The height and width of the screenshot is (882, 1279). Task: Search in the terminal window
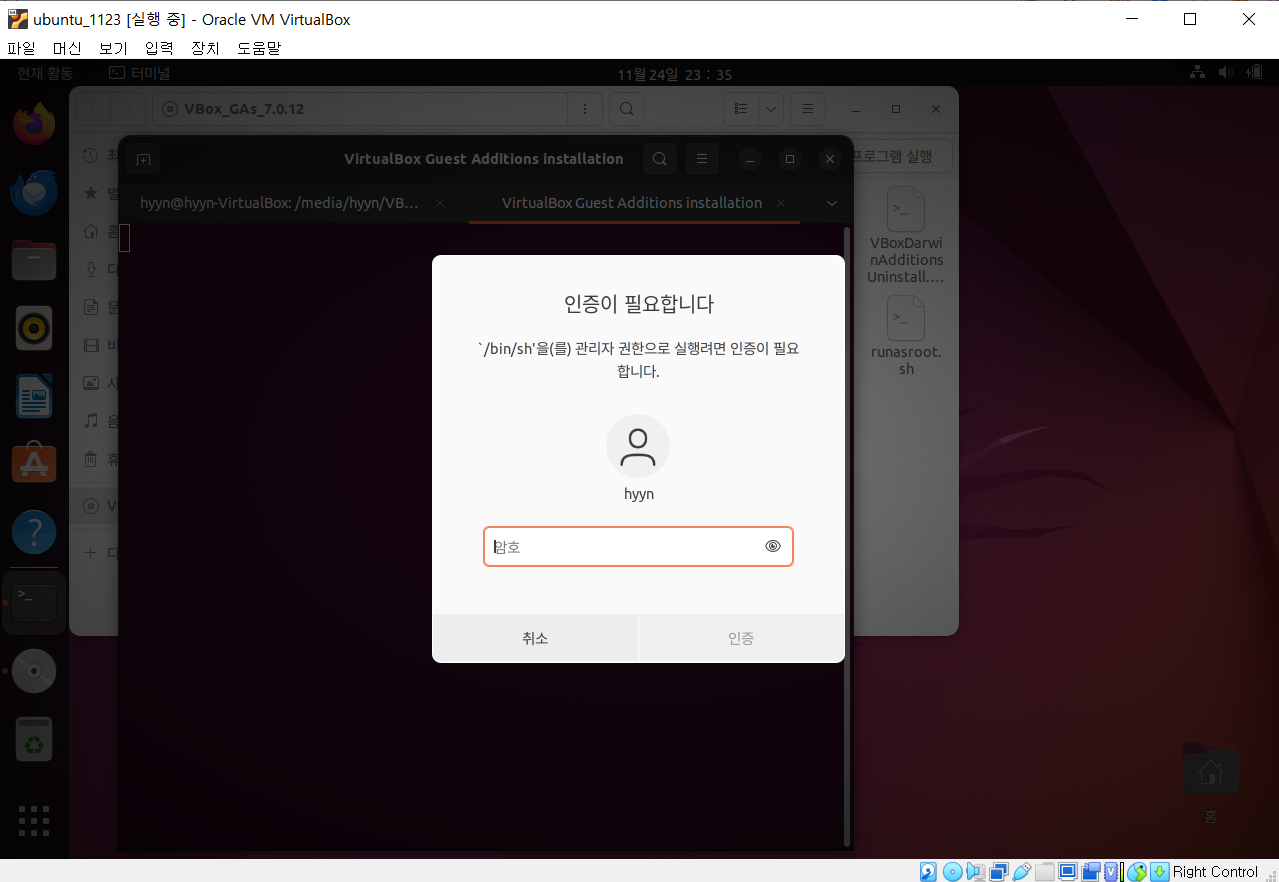pos(660,159)
